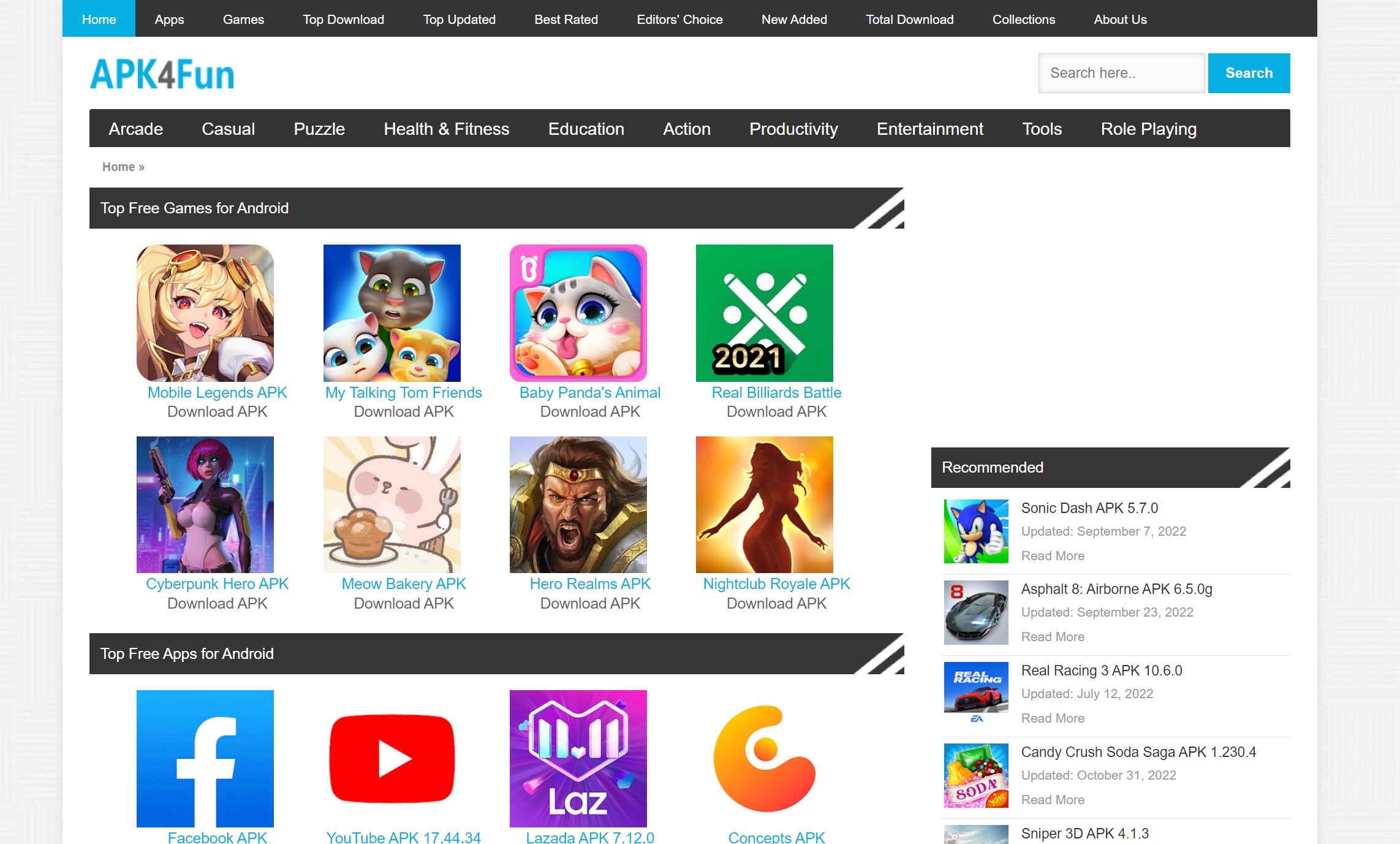1400x844 pixels.
Task: Click Asphalt 8 Airborne APK icon
Action: coord(975,612)
